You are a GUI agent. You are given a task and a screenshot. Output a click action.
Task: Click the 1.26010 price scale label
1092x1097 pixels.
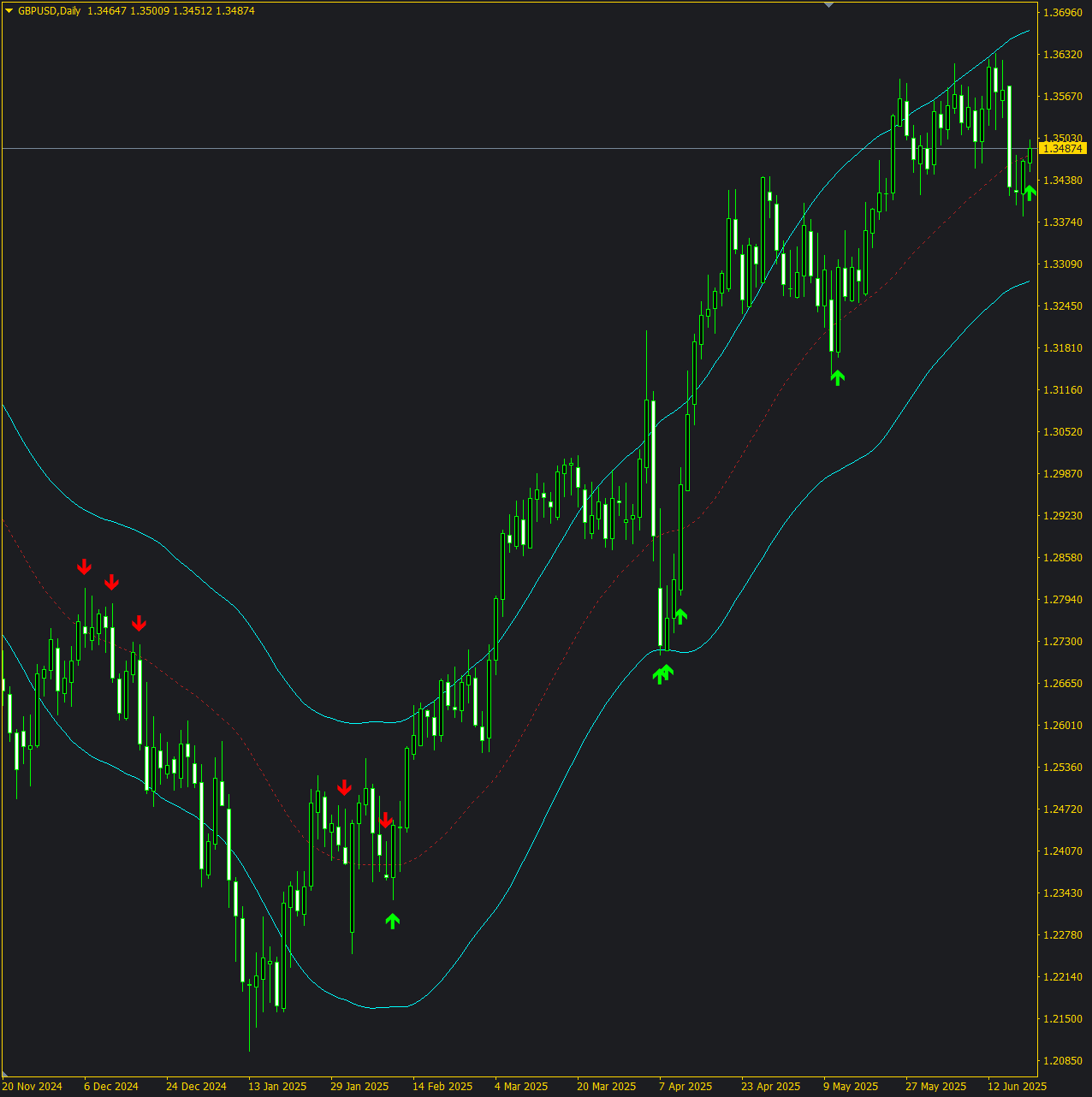pyautogui.click(x=1064, y=726)
